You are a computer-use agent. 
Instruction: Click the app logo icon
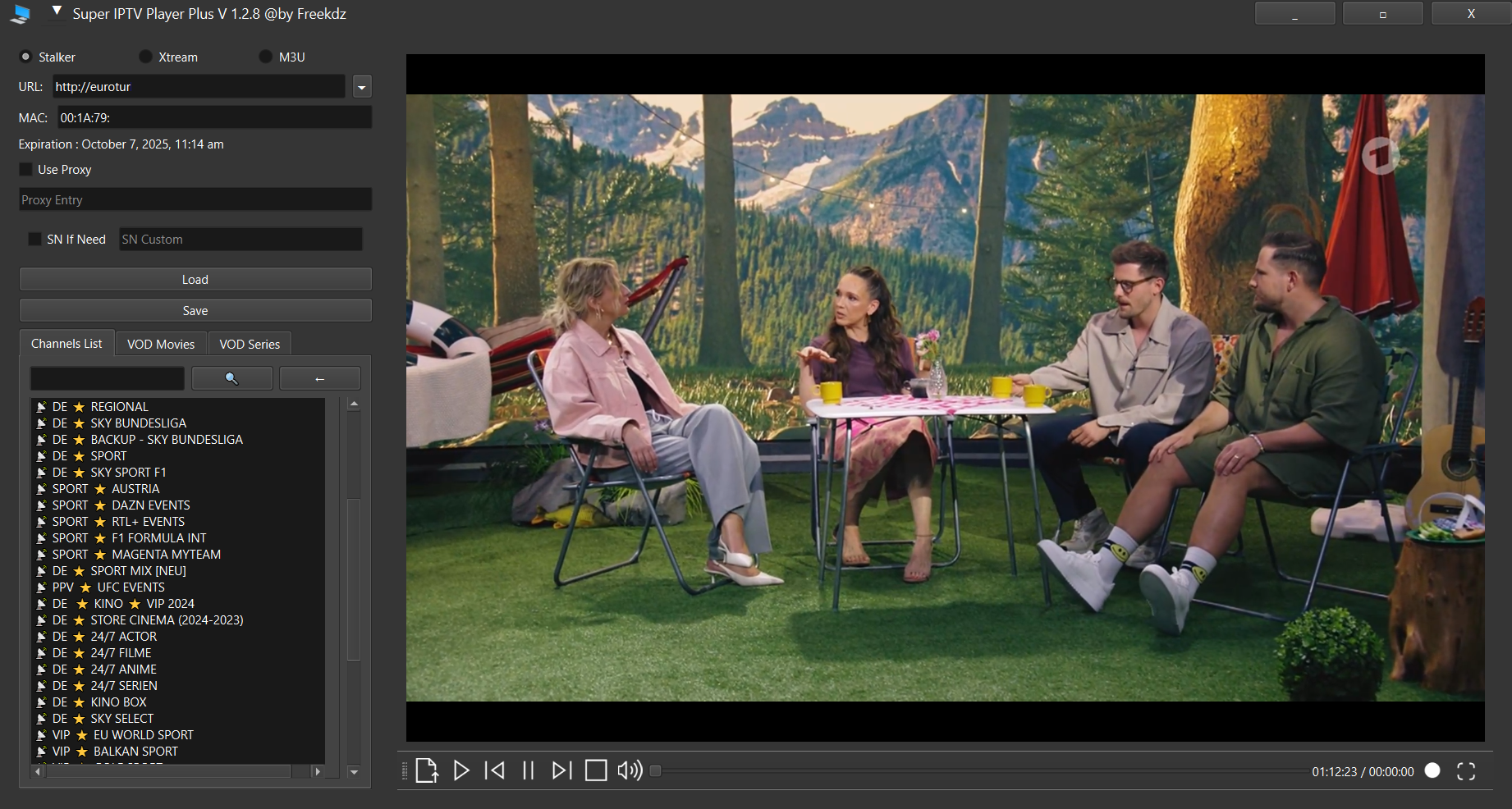(21, 14)
